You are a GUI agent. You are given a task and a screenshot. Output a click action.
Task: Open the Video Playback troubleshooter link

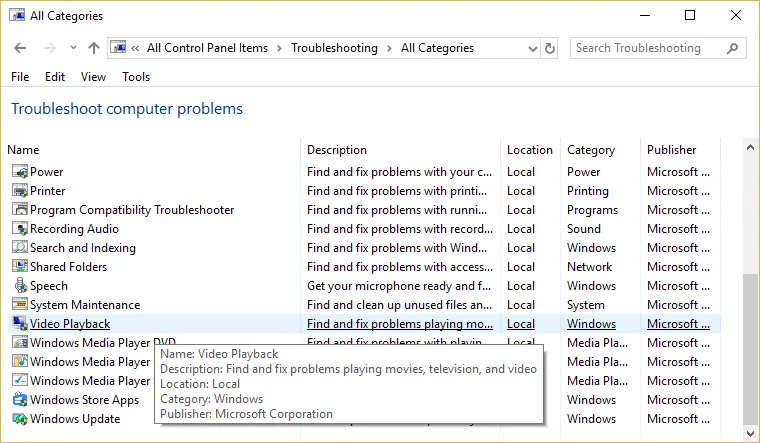point(70,324)
